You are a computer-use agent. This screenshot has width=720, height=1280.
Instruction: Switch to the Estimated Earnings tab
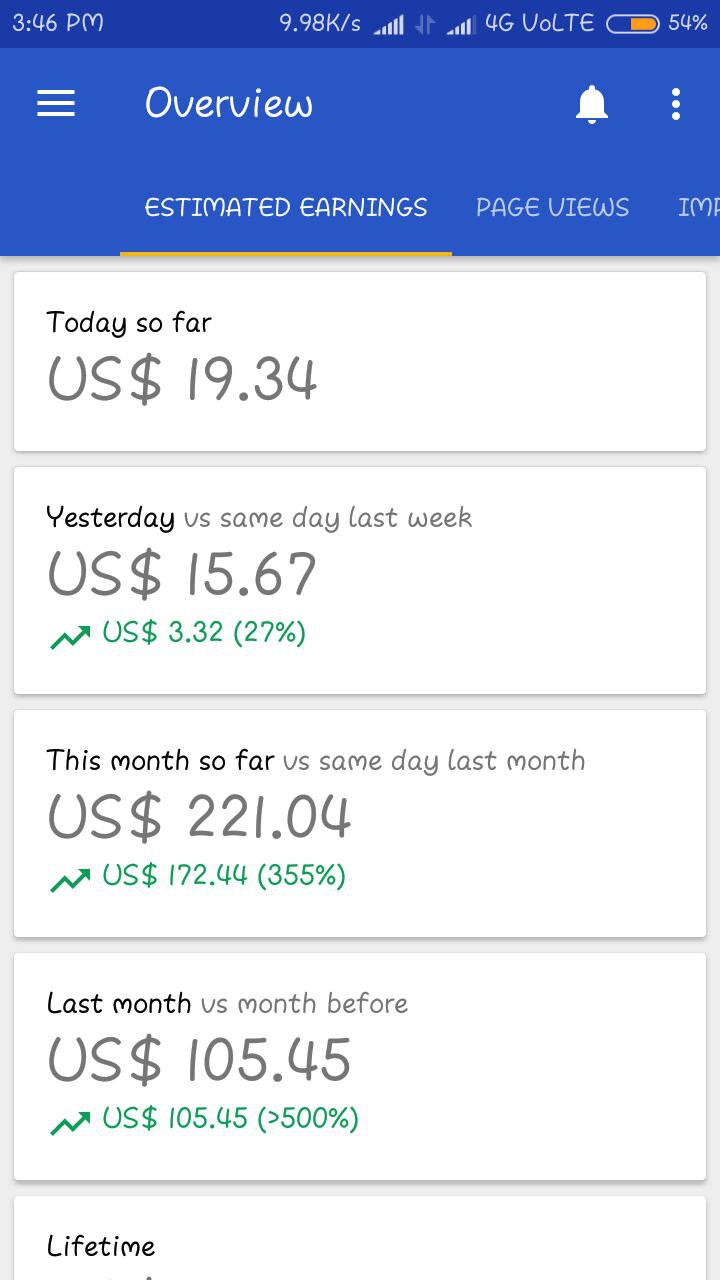[286, 208]
